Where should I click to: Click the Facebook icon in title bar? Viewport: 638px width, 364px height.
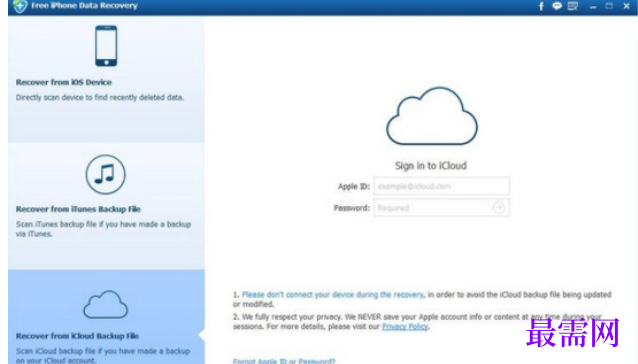click(541, 6)
